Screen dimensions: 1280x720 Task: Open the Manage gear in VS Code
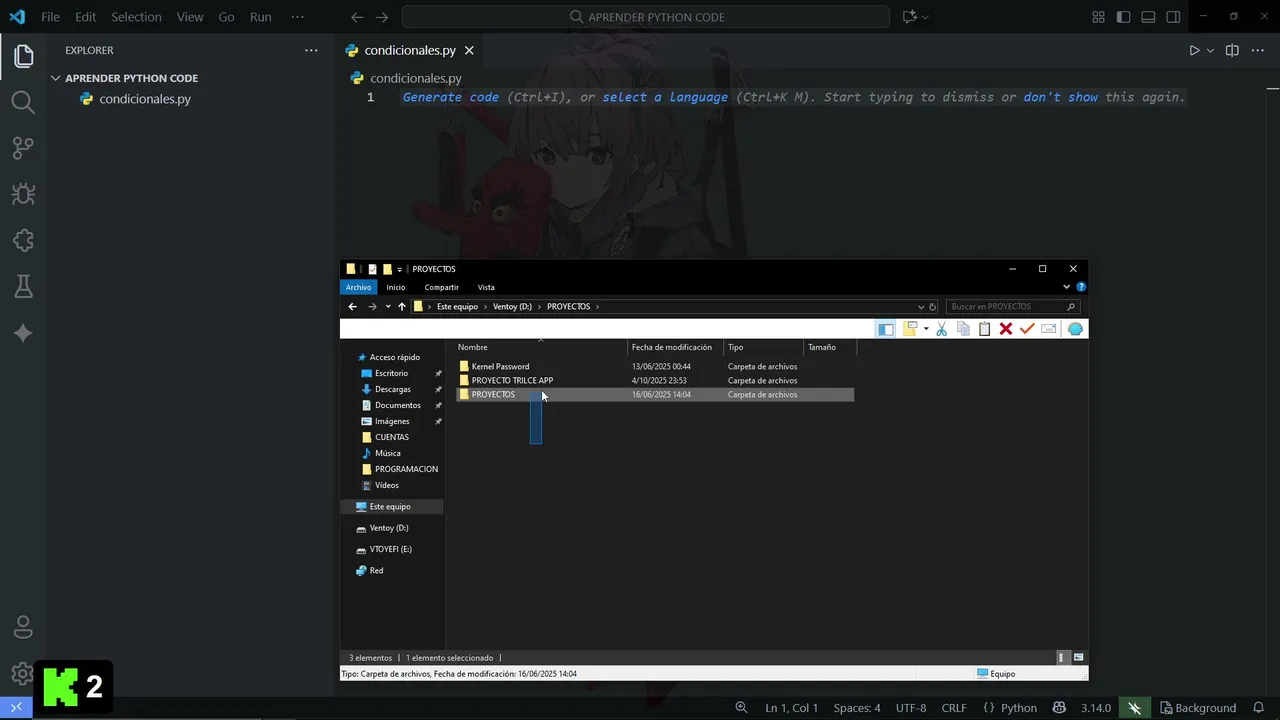(x=23, y=673)
